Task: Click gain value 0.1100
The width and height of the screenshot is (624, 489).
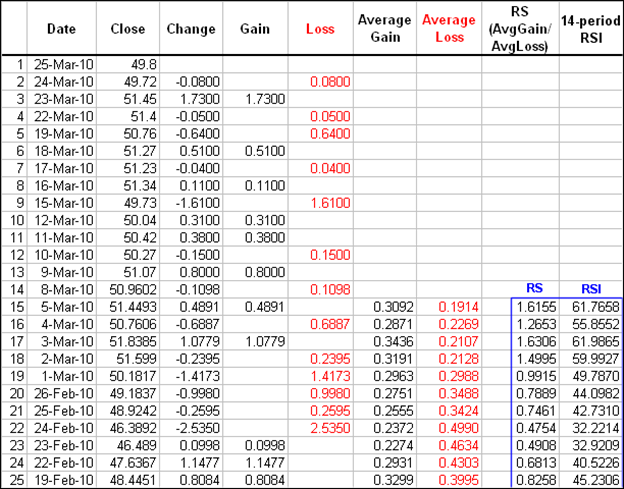Action: click(265, 185)
